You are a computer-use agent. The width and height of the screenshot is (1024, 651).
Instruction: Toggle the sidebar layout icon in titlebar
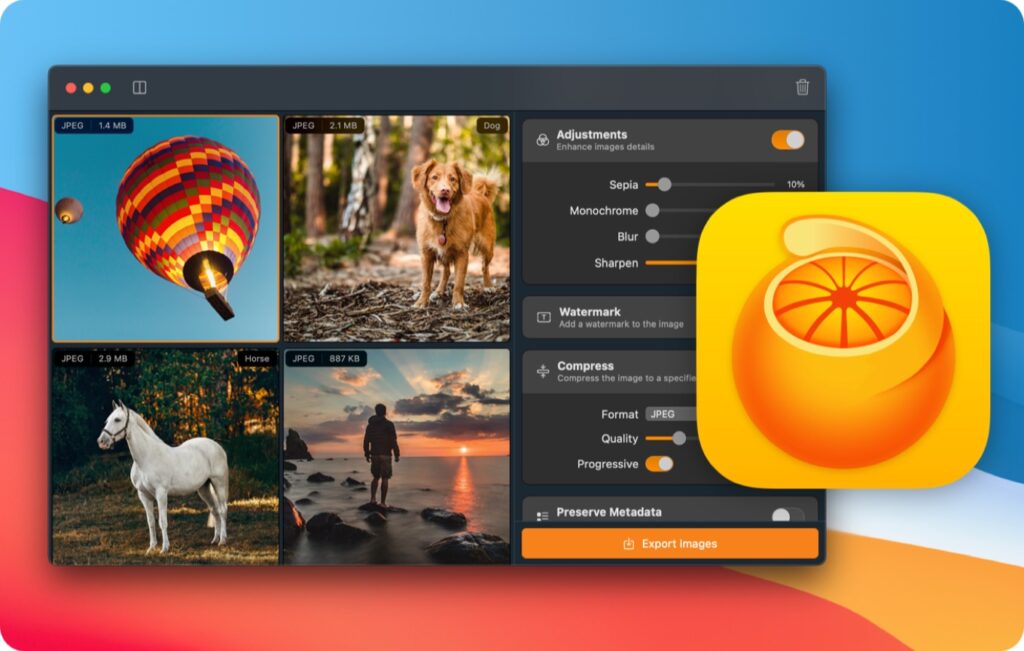pos(138,87)
